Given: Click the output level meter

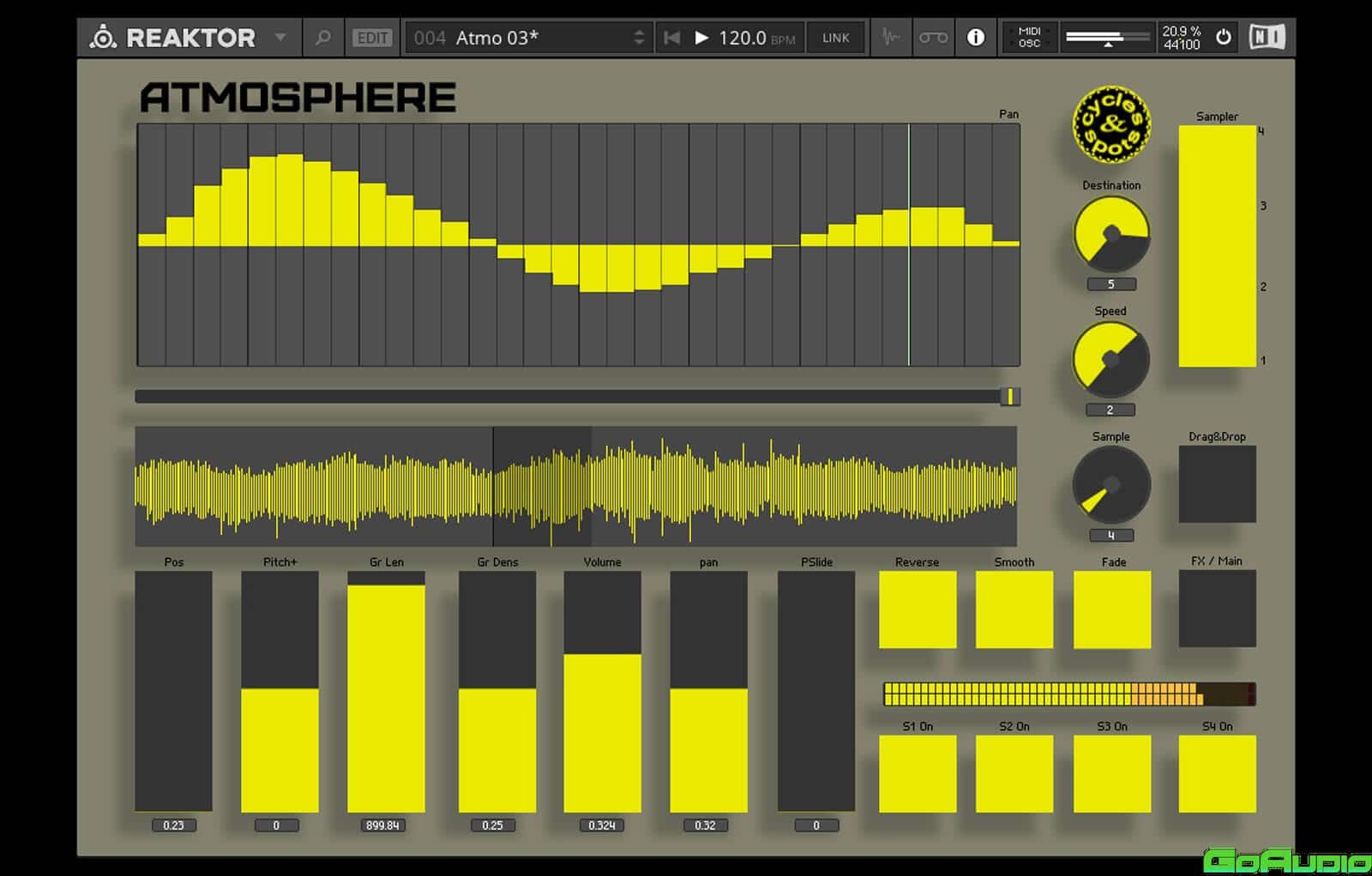Looking at the screenshot, I should pos(1069,694).
